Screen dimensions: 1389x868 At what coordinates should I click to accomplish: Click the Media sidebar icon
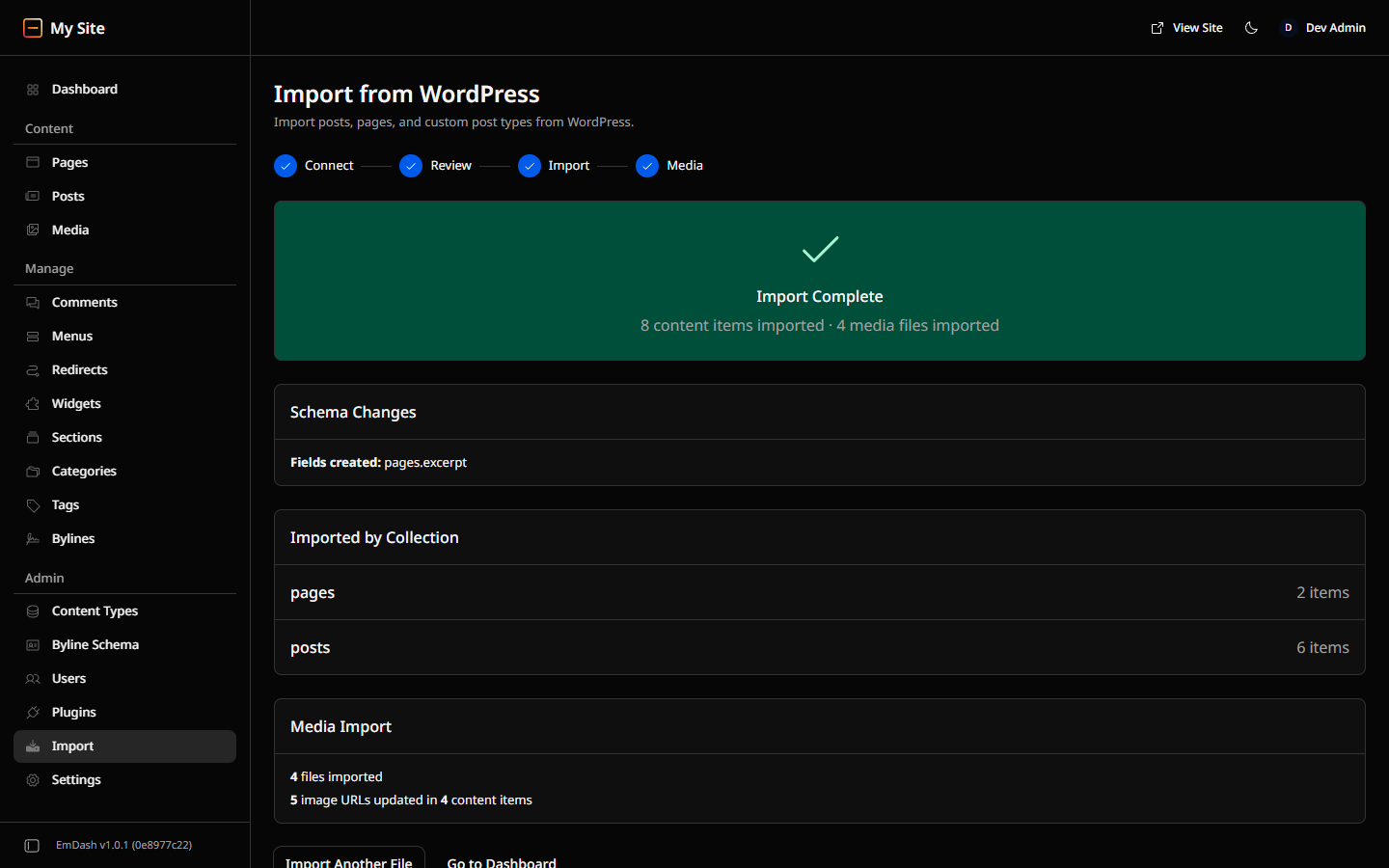click(33, 230)
